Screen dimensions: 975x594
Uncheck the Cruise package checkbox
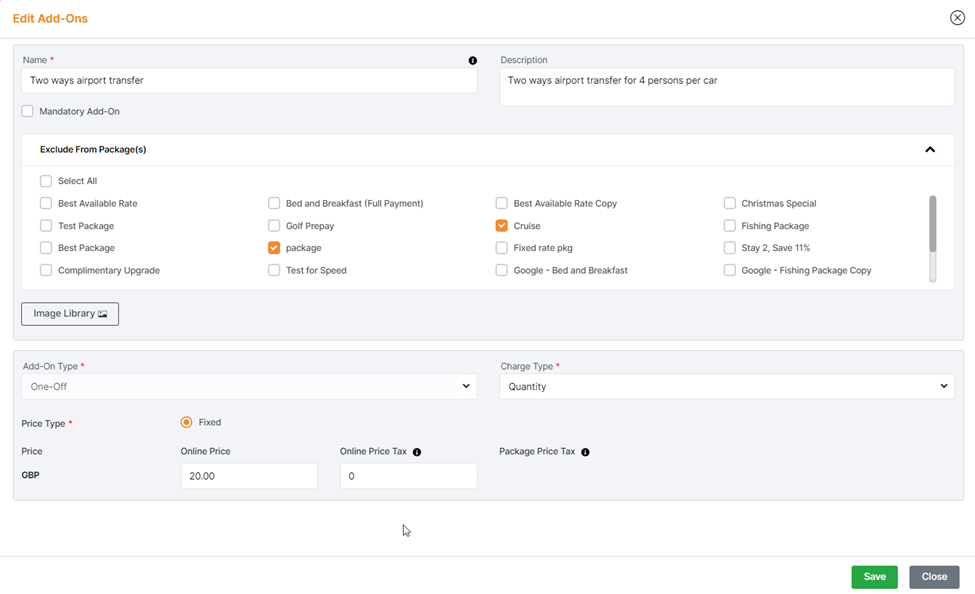pyautogui.click(x=502, y=226)
